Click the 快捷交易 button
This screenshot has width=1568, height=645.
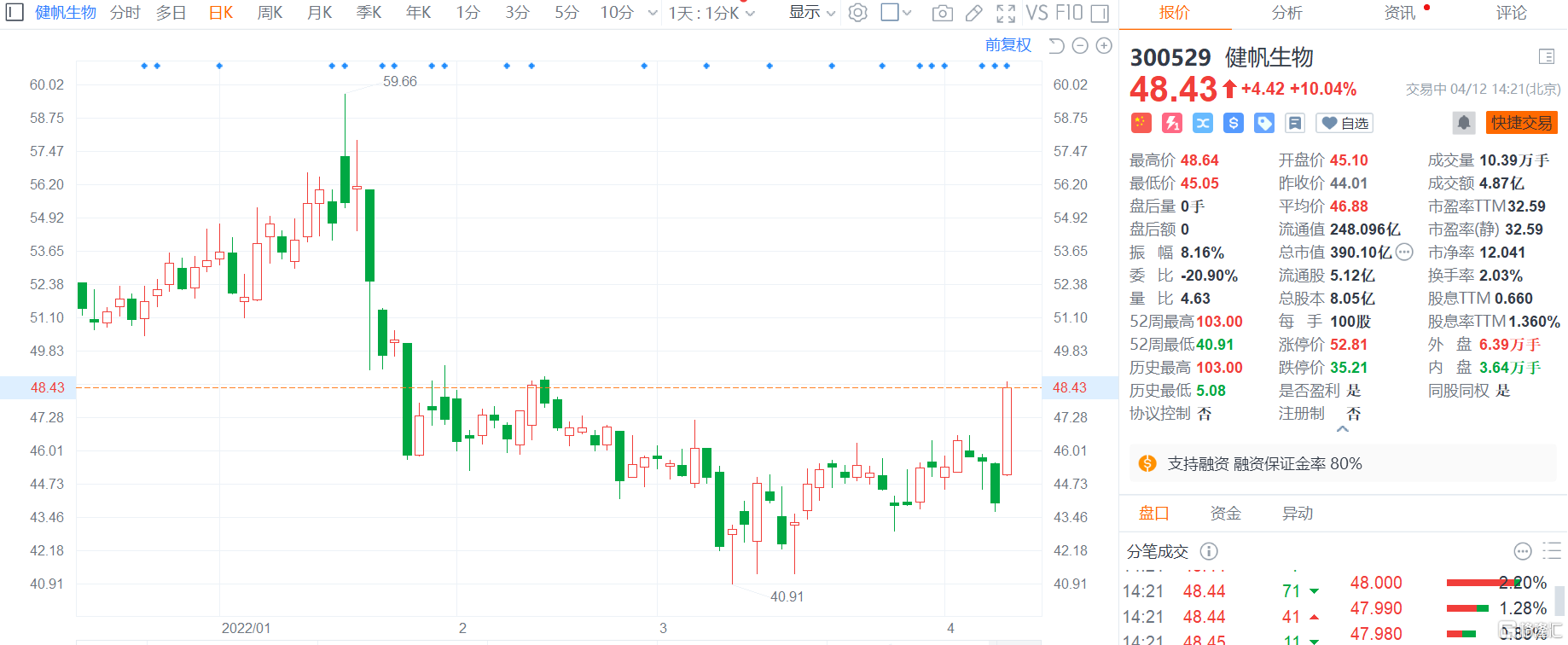(x=1521, y=123)
